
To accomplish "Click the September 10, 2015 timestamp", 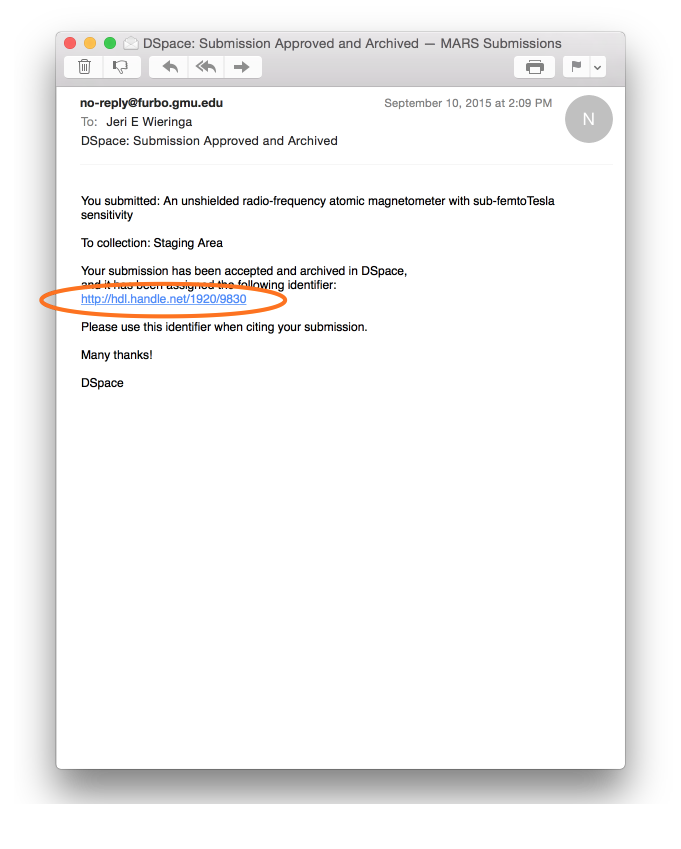I will [x=468, y=103].
